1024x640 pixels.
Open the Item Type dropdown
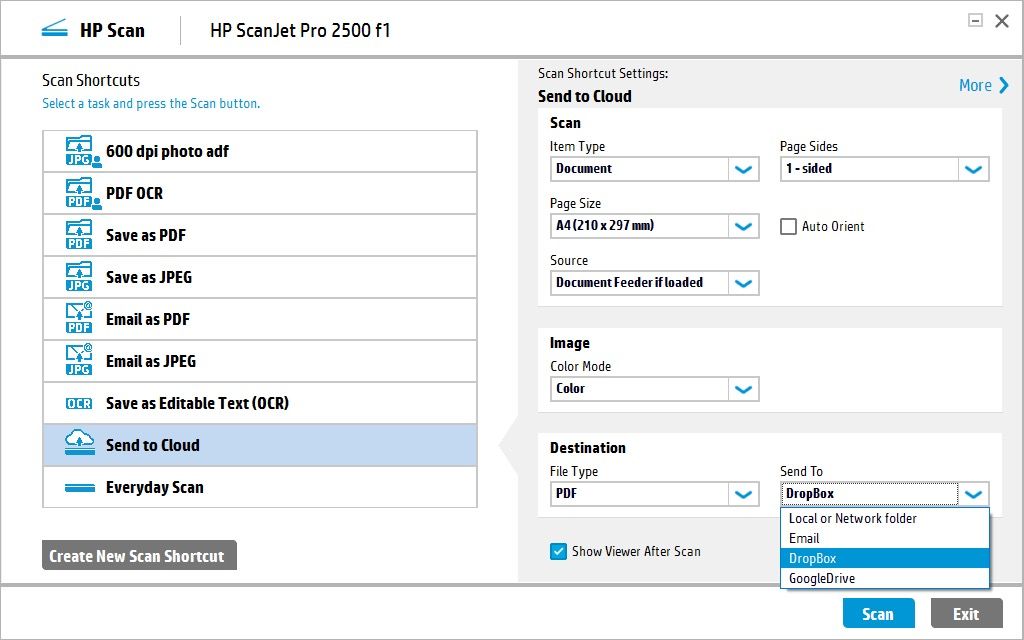pyautogui.click(x=743, y=169)
